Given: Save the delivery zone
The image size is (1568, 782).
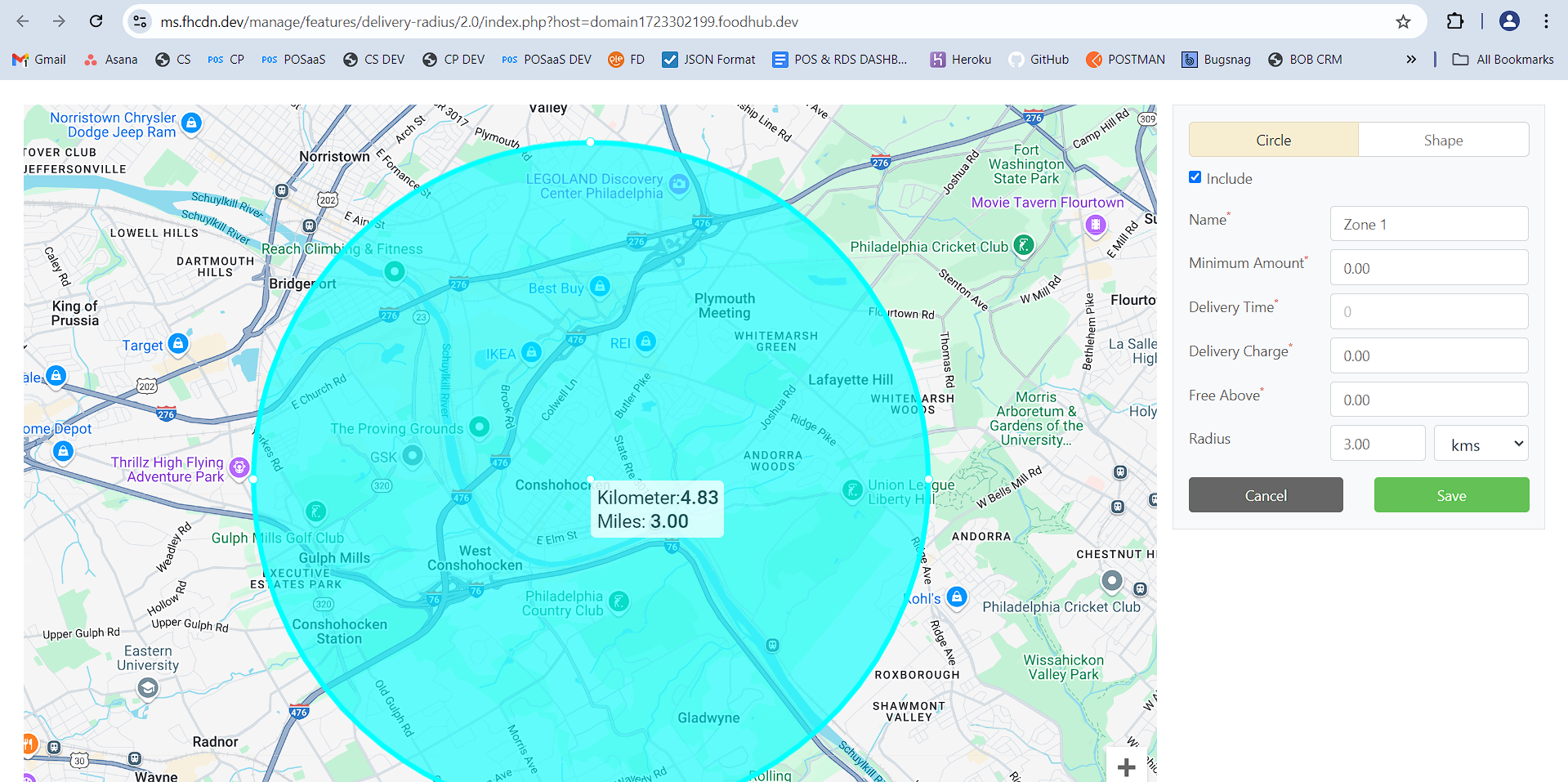Looking at the screenshot, I should (1451, 495).
